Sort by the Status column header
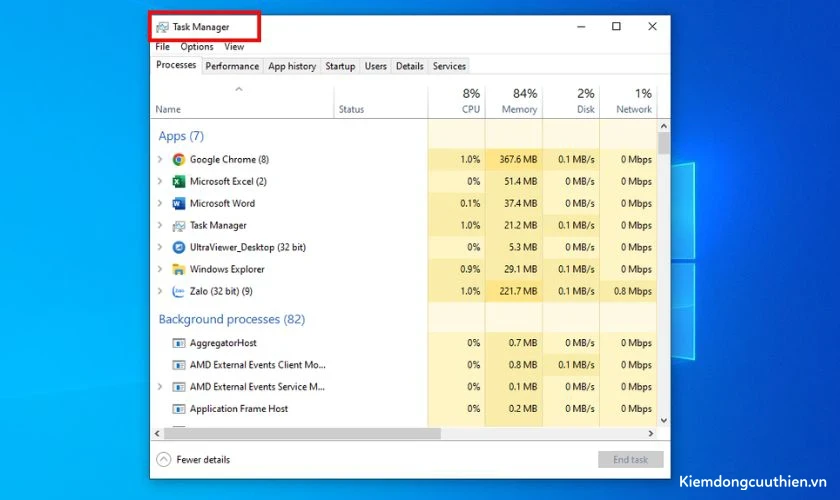Image resolution: width=840 pixels, height=500 pixels. click(380, 102)
